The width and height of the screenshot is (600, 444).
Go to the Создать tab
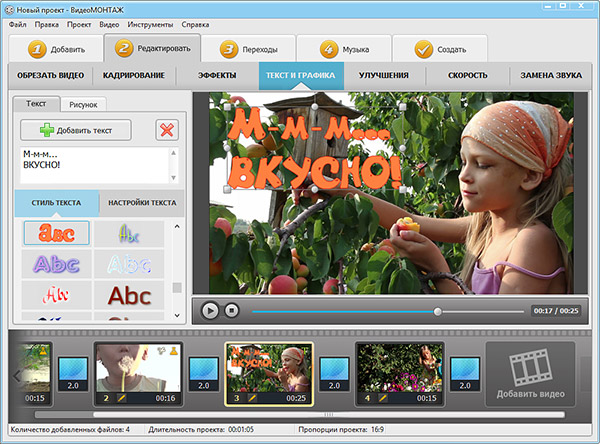pos(440,49)
